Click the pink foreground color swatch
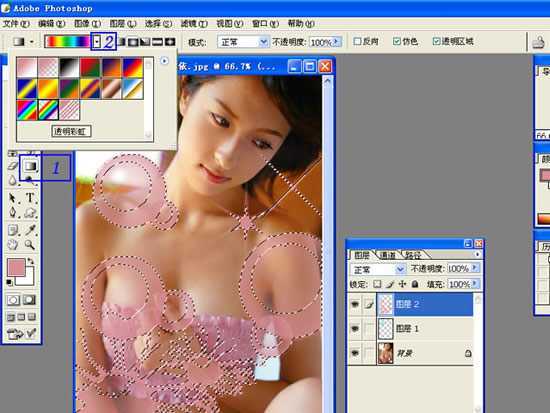Image resolution: width=550 pixels, height=413 pixels. pos(16,267)
